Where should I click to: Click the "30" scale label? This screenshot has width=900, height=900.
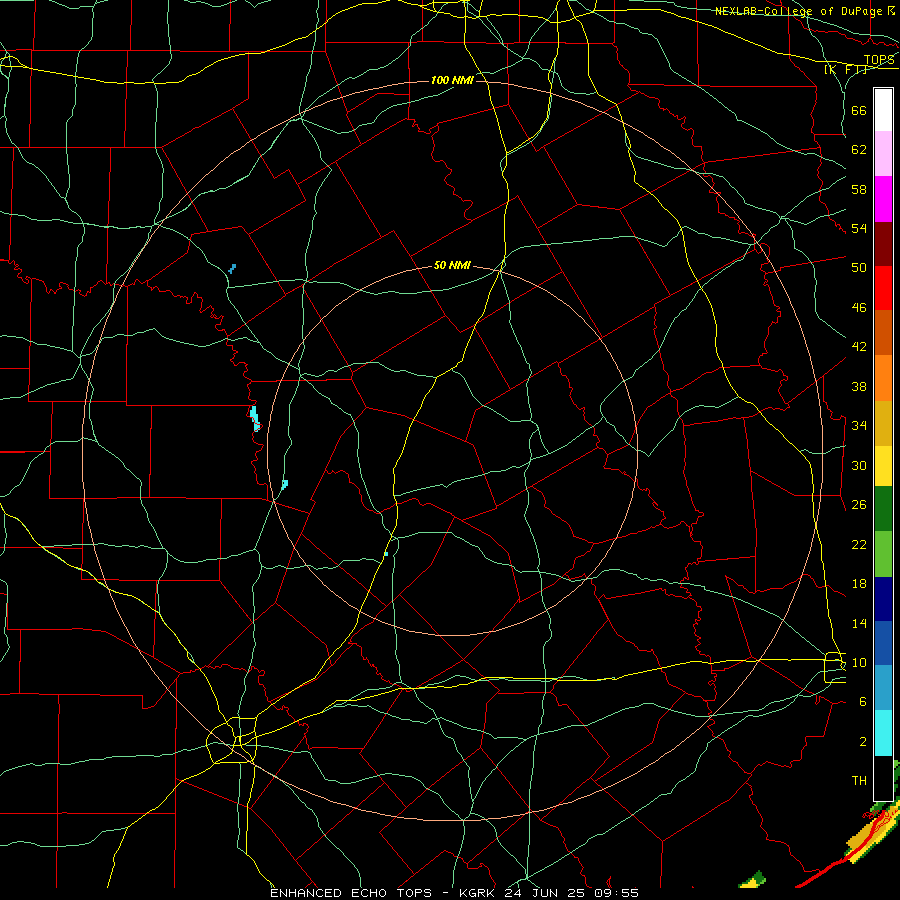tap(859, 465)
